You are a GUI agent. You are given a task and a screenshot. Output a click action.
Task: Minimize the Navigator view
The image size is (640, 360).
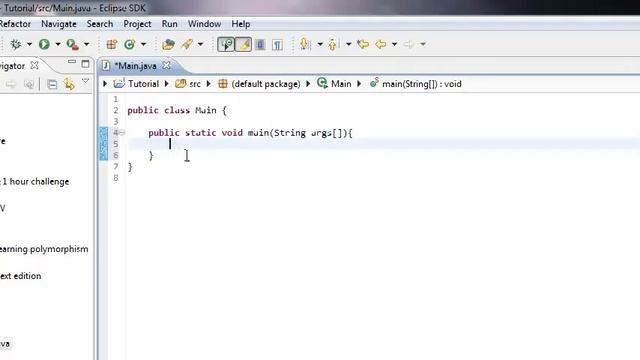point(72,62)
